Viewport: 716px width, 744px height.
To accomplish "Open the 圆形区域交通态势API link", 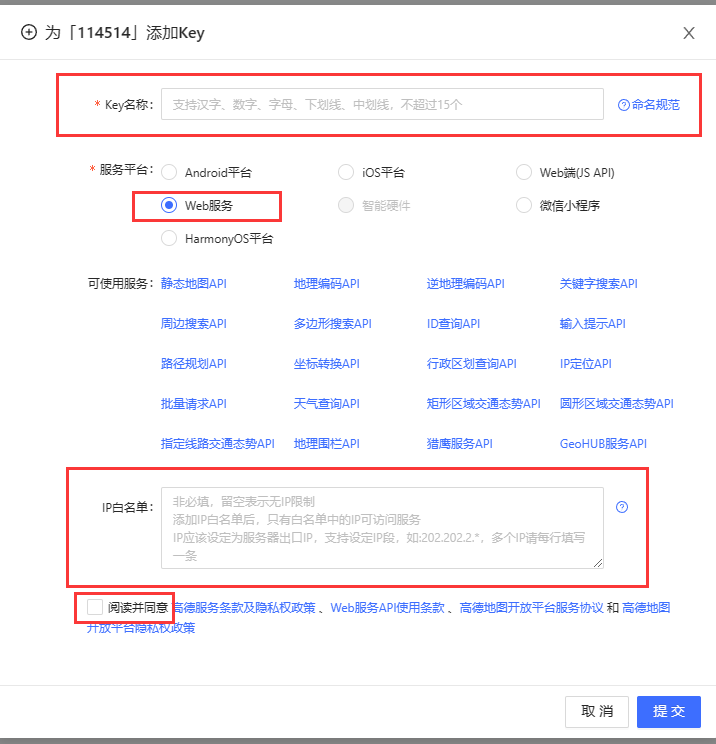I will [x=617, y=404].
